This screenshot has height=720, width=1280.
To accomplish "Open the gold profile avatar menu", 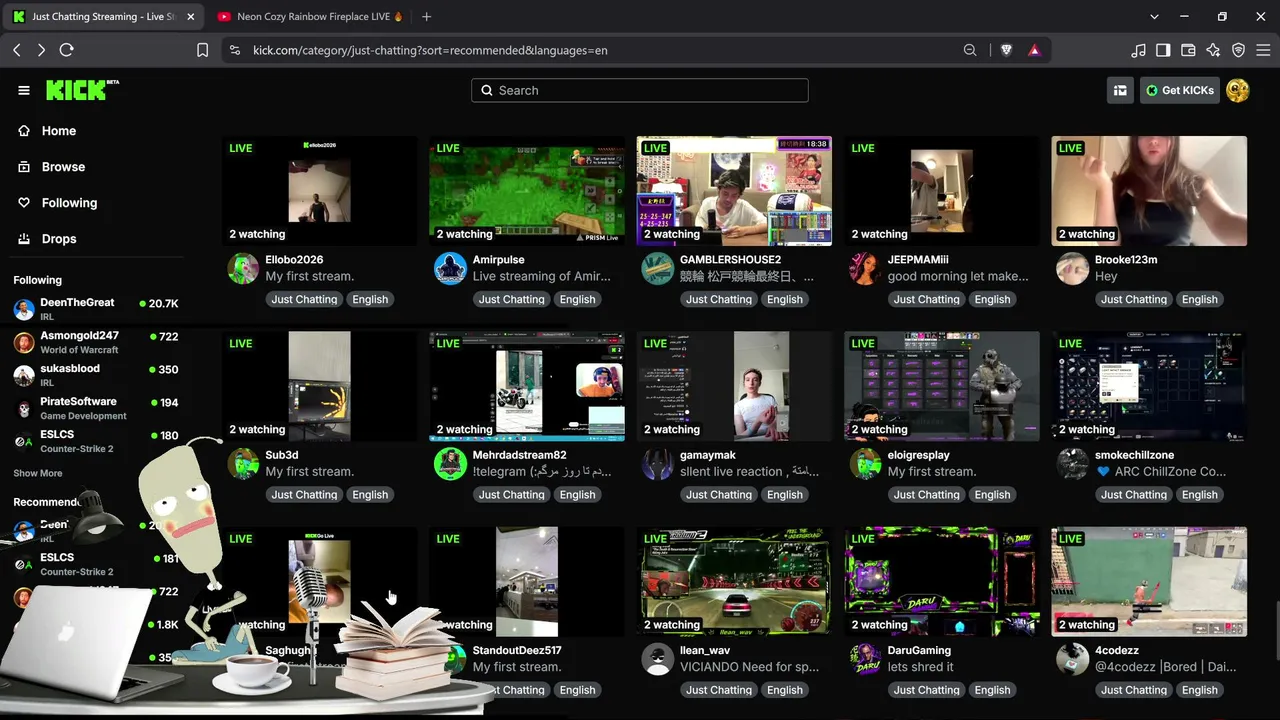I will pyautogui.click(x=1237, y=90).
